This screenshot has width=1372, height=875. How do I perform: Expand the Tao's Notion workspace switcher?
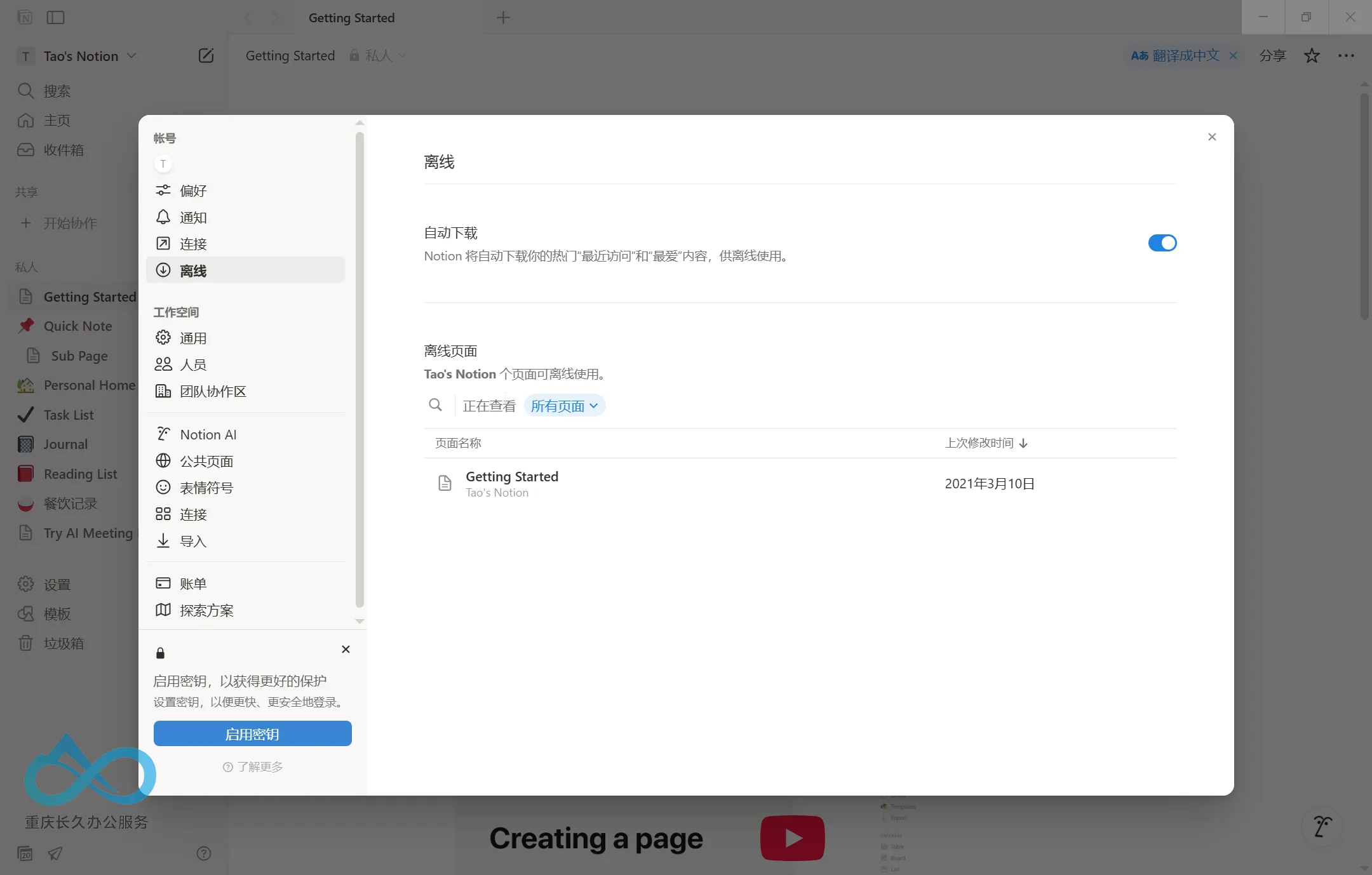pyautogui.click(x=77, y=56)
